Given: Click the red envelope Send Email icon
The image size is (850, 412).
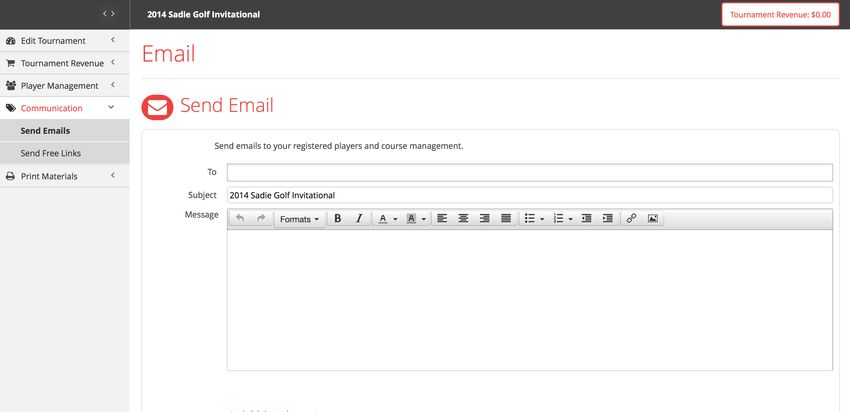Looking at the screenshot, I should click(x=157, y=107).
